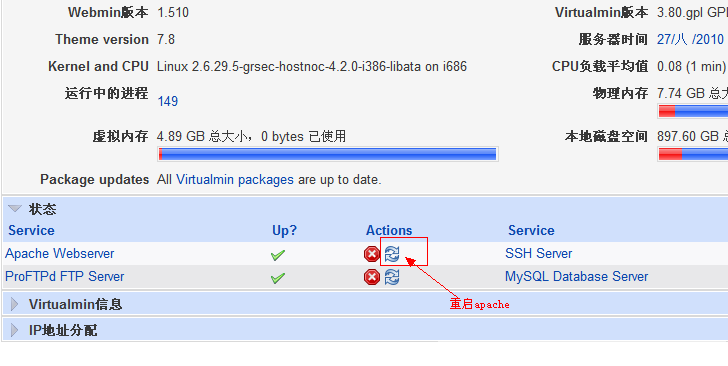The image size is (728, 366).
Task: Restart ProFTPd FTP Server via refresh icon
Action: coord(392,277)
